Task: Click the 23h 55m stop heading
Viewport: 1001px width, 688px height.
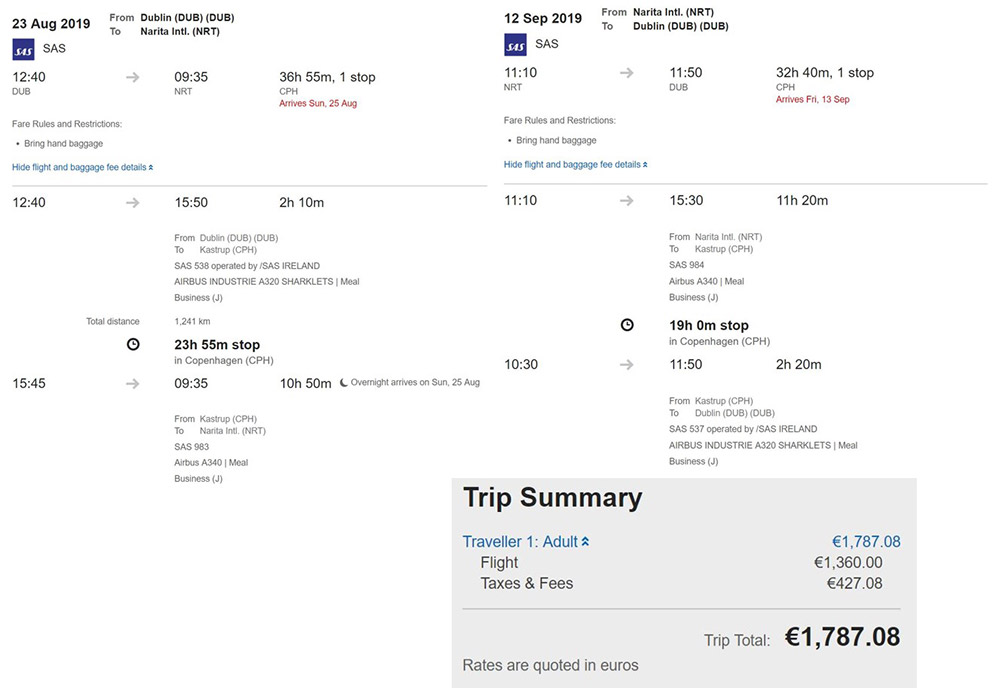Action: 217,345
